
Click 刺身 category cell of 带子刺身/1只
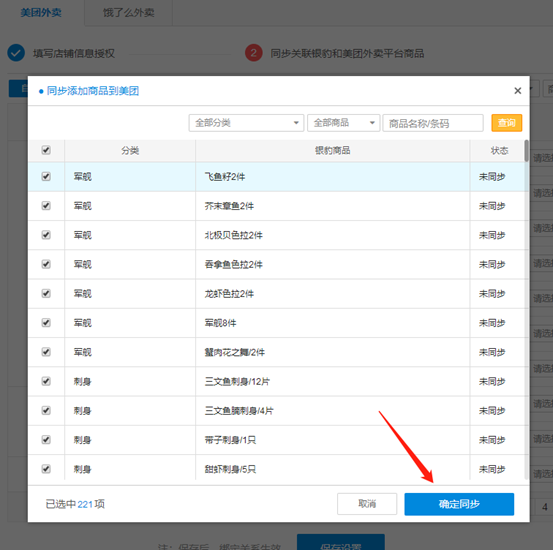click(130, 440)
